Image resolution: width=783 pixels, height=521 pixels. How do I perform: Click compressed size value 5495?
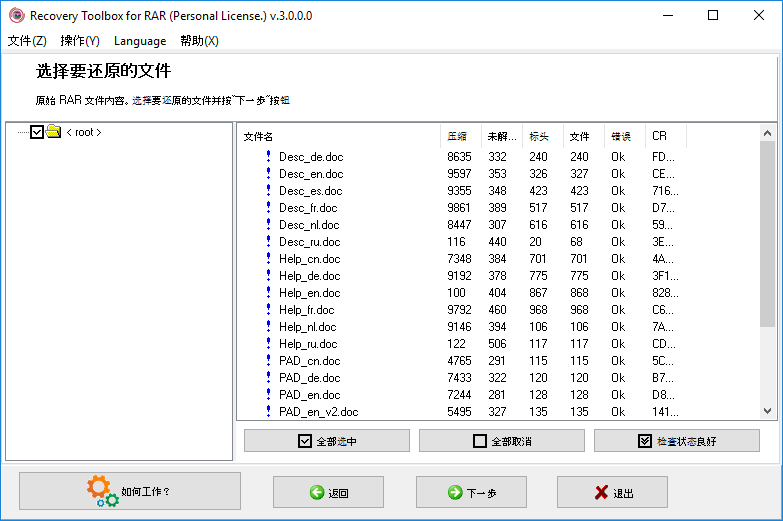coord(459,412)
